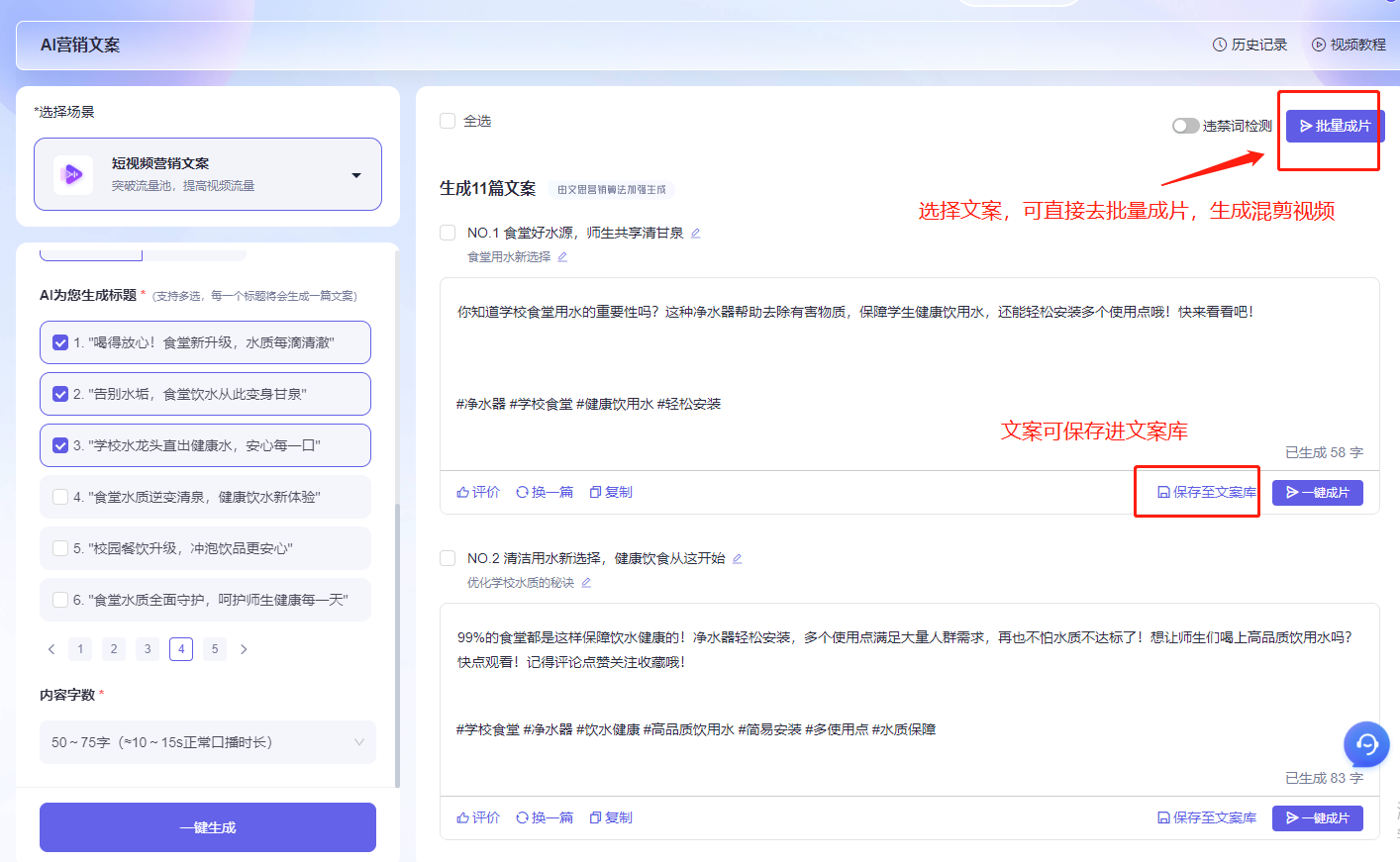The width and height of the screenshot is (1400, 862).
Task: Open the floating customer service headset icon
Action: 1366,744
